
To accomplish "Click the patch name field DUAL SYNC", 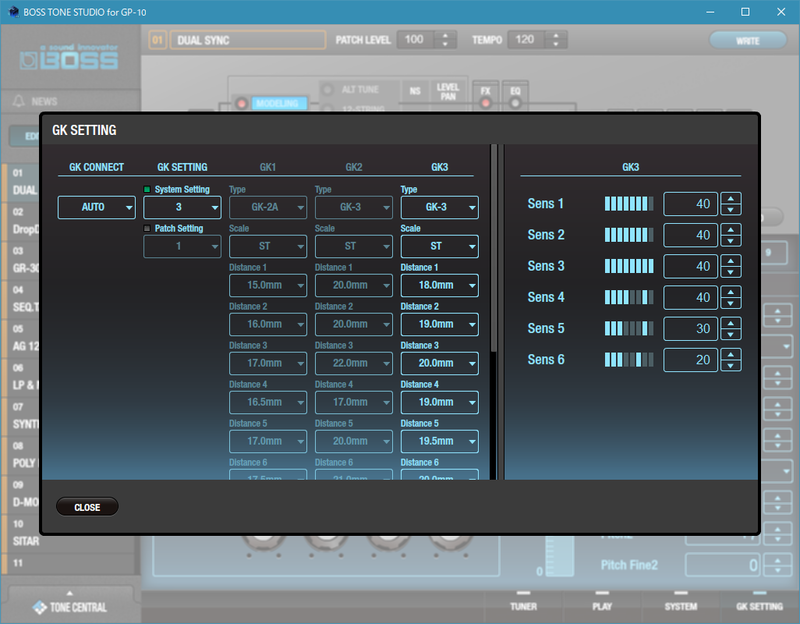I will (248, 40).
